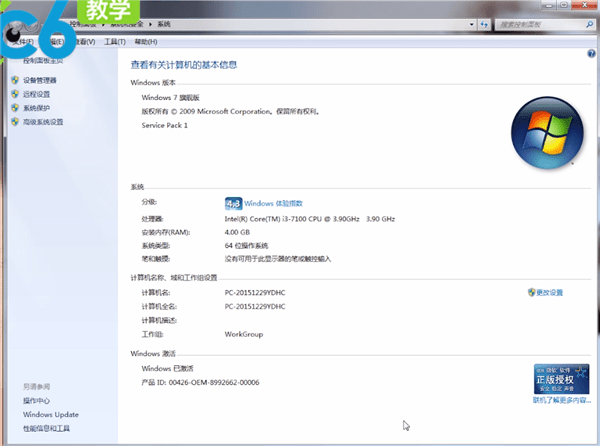Open the Help (帮助) menu

point(146,42)
